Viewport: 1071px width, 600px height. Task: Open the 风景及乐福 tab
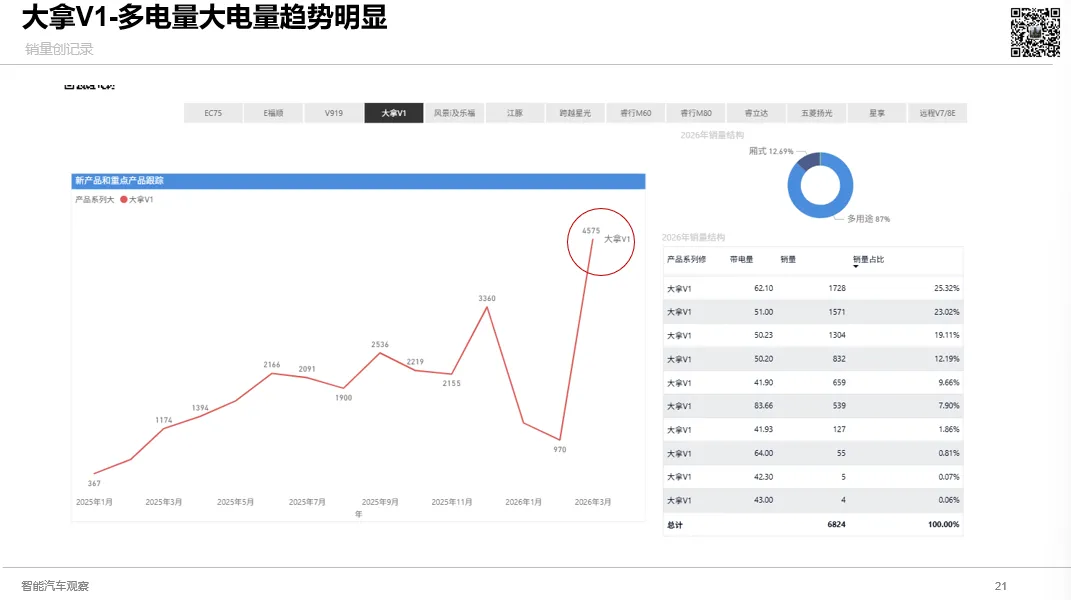coord(455,112)
